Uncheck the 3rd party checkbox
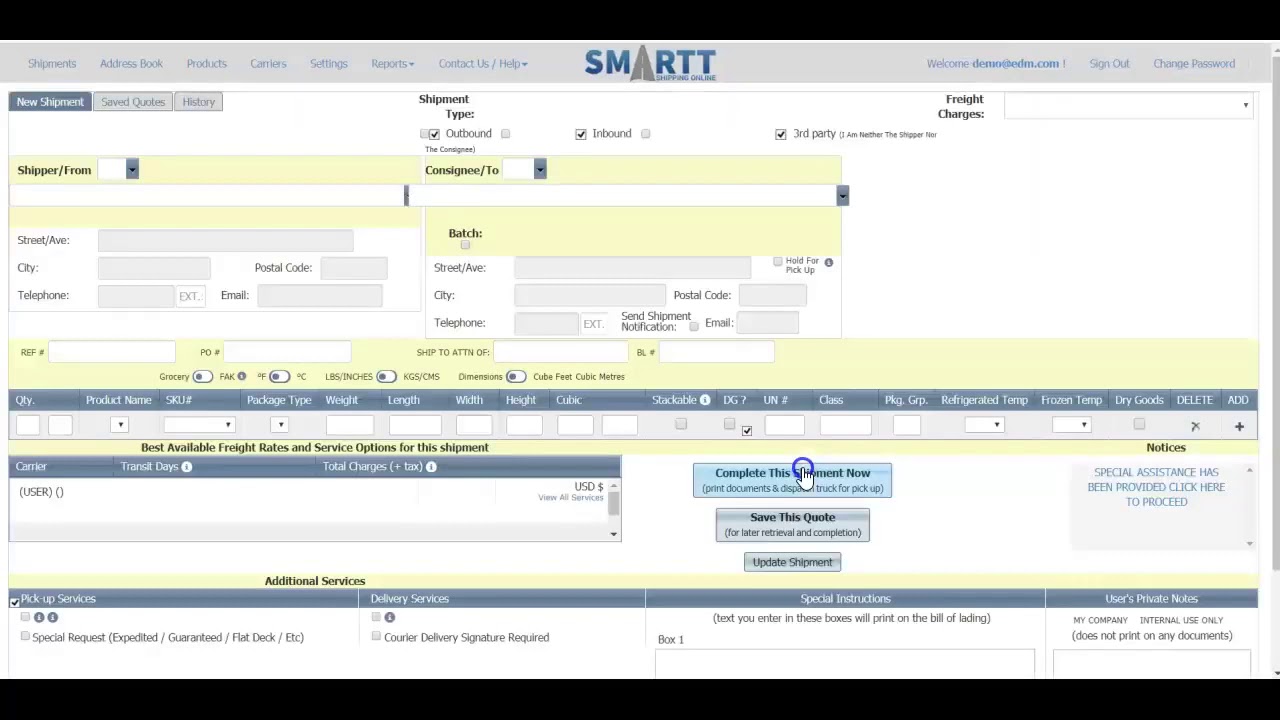Viewport: 1280px width, 720px height. point(781,134)
